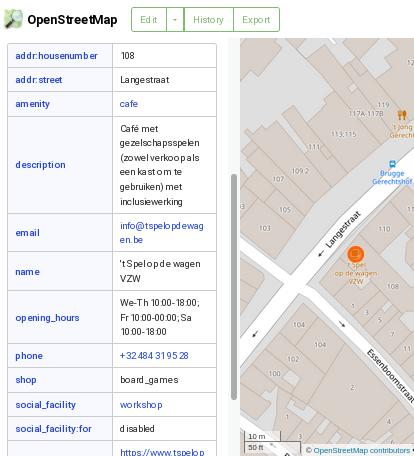
Task: Open the Export tab
Action: 256,20
